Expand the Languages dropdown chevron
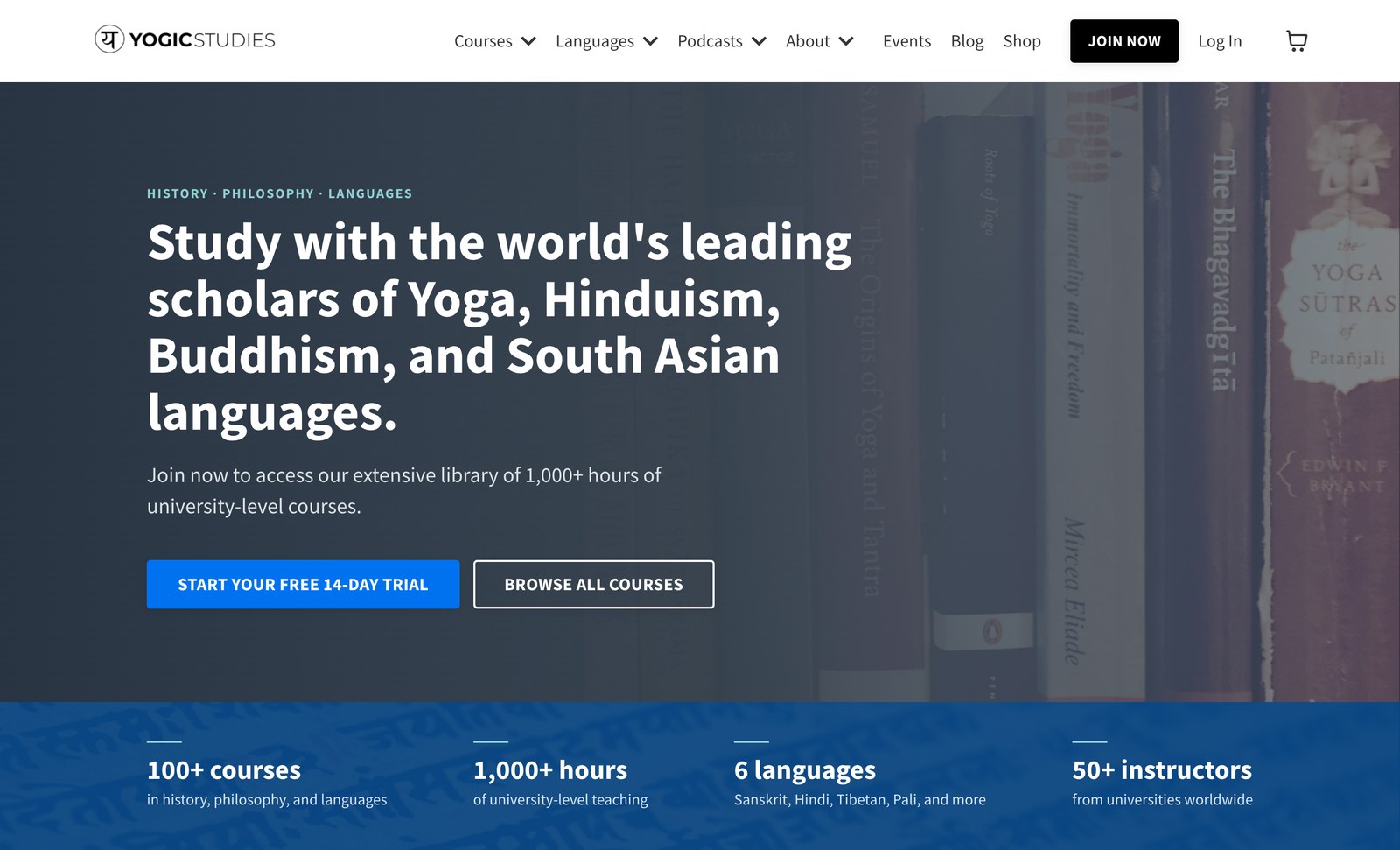The width and height of the screenshot is (1400, 850). pos(650,41)
